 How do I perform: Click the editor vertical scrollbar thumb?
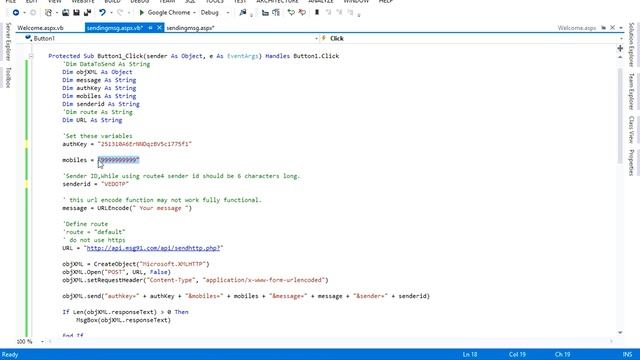[x=620, y=116]
